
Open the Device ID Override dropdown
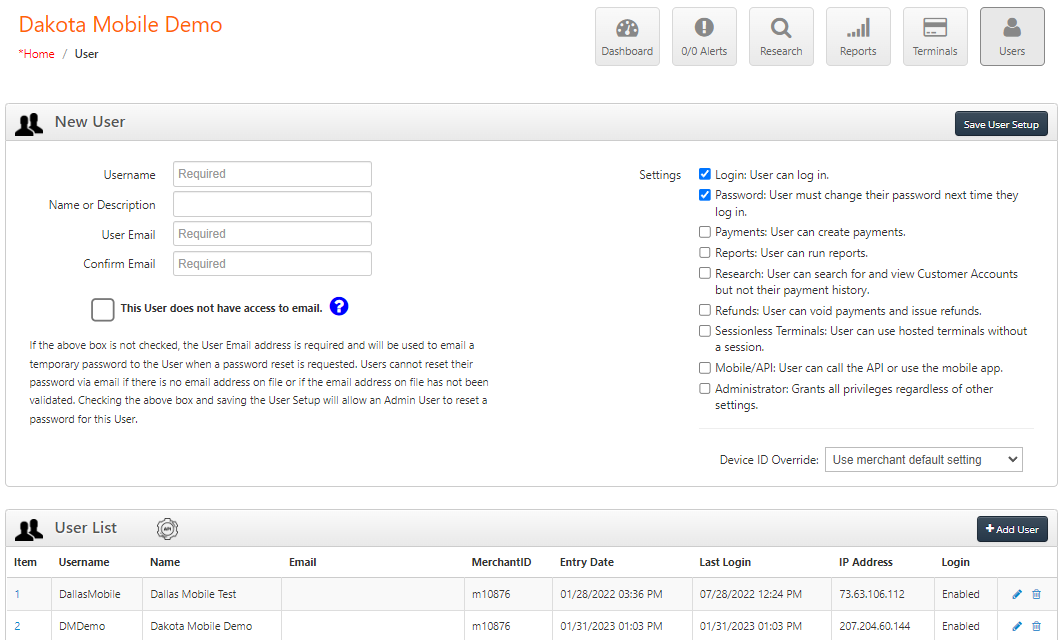(923, 459)
